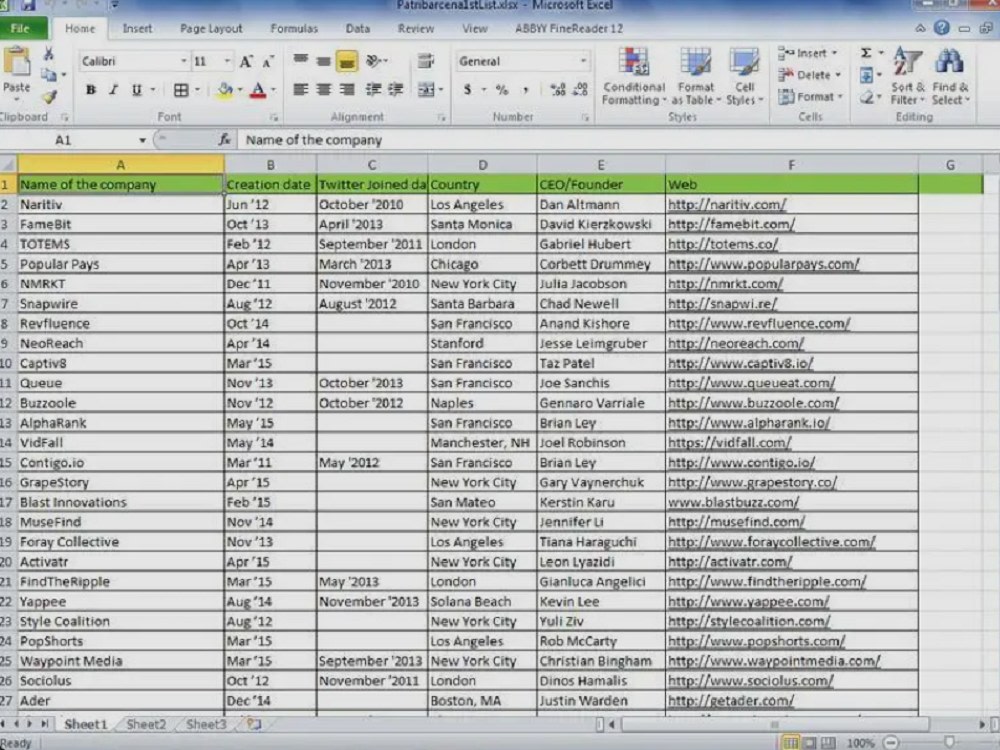Screen dimensions: 1000x750
Task: Open Excel Help question mark icon
Action: pyautogui.click(x=941, y=28)
